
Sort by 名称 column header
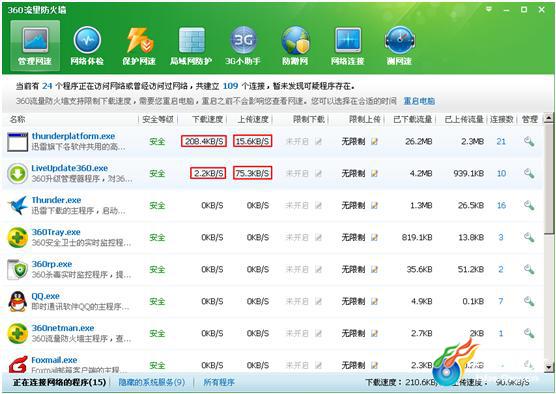click(x=17, y=120)
